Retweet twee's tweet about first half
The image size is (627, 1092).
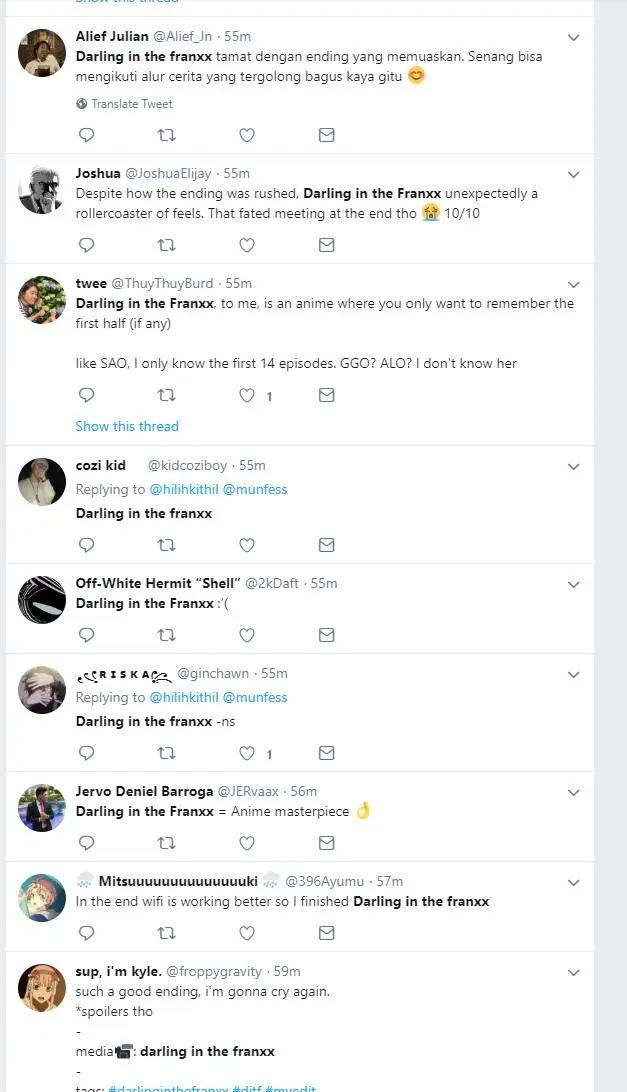tap(167, 396)
